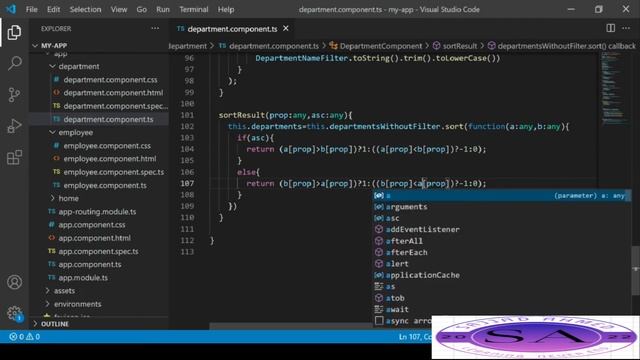This screenshot has height=360, width=640.
Task: Open department.component.css file
Action: pos(110,80)
